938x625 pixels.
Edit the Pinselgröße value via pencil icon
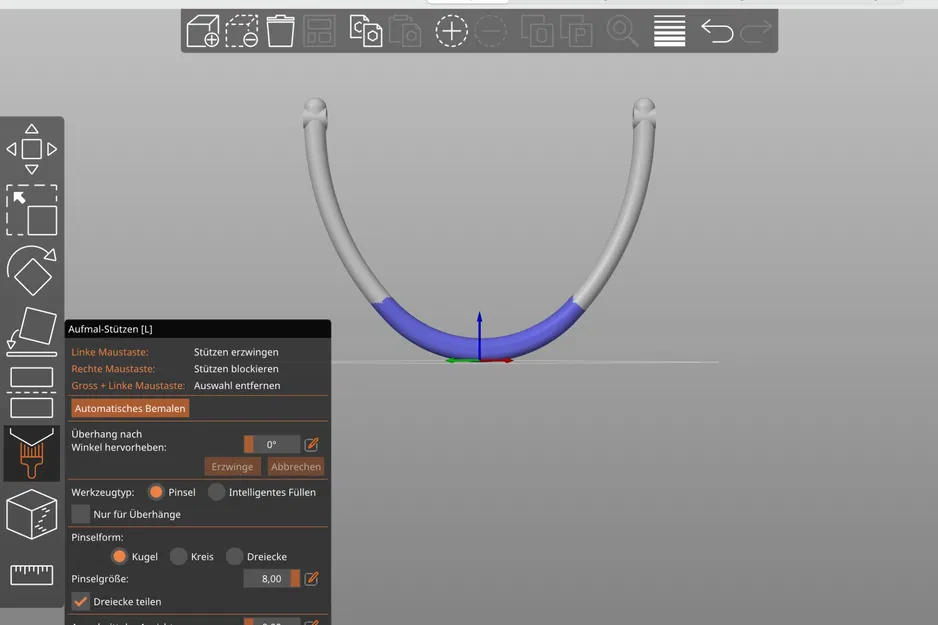point(311,578)
